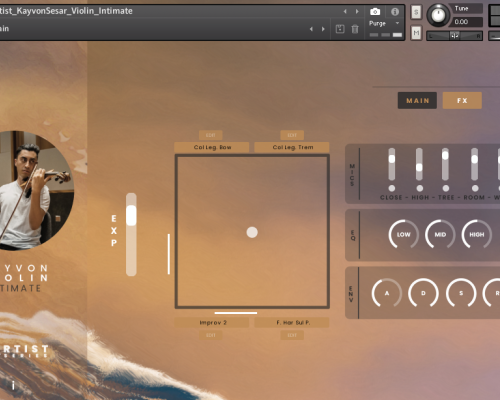
Task: Click the S sustain envelope knob
Action: tap(461, 293)
